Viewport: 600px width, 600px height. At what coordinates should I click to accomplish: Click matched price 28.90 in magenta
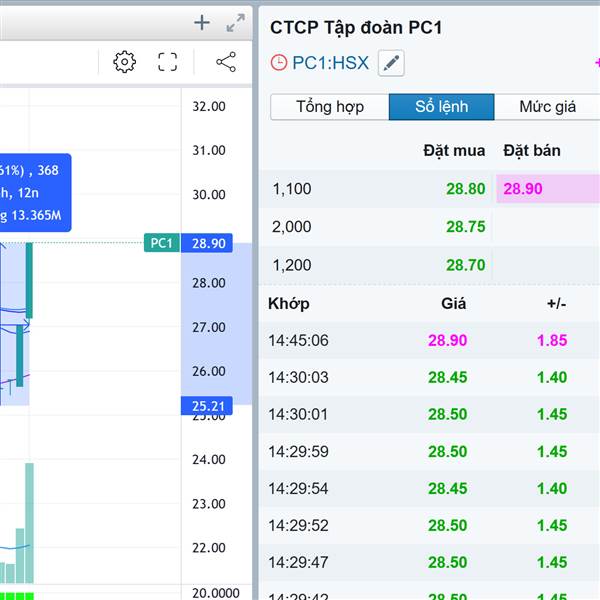(x=447, y=340)
